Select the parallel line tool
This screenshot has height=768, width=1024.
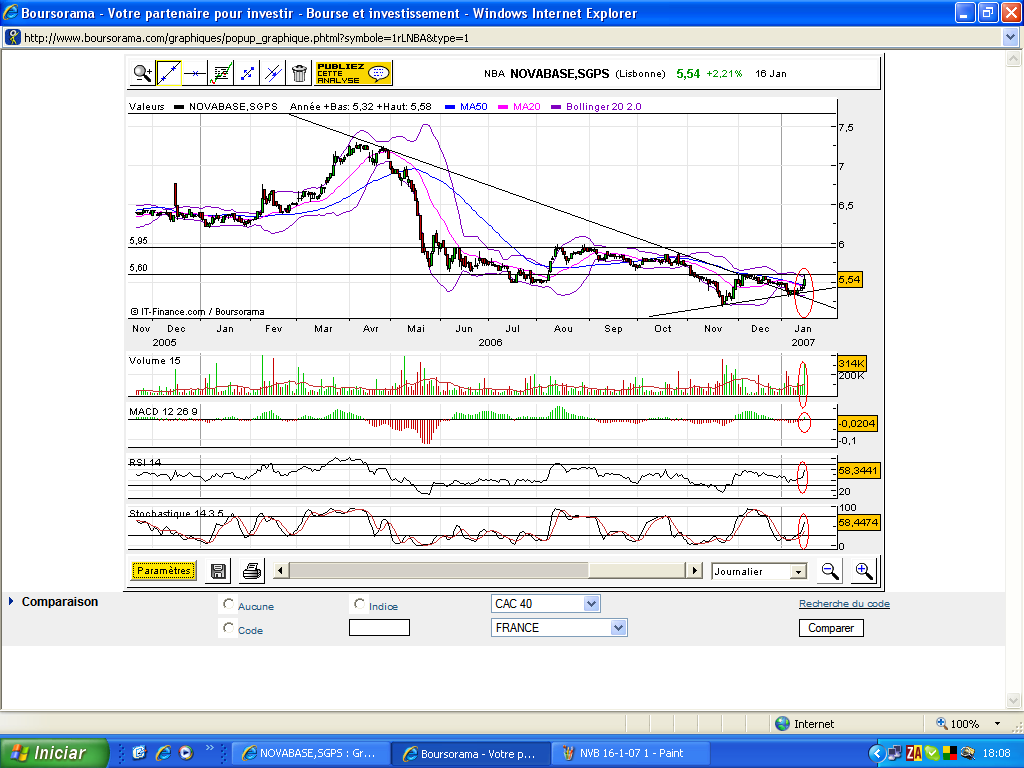point(273,73)
